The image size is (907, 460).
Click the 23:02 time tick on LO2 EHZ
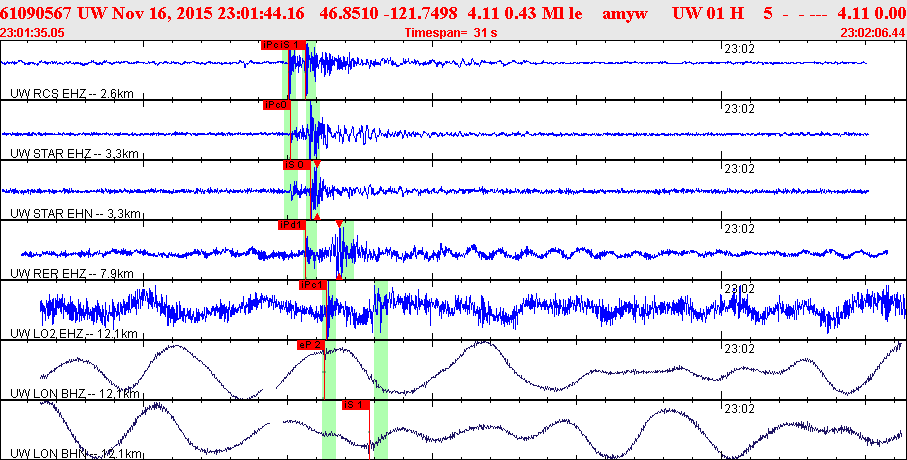(739, 289)
